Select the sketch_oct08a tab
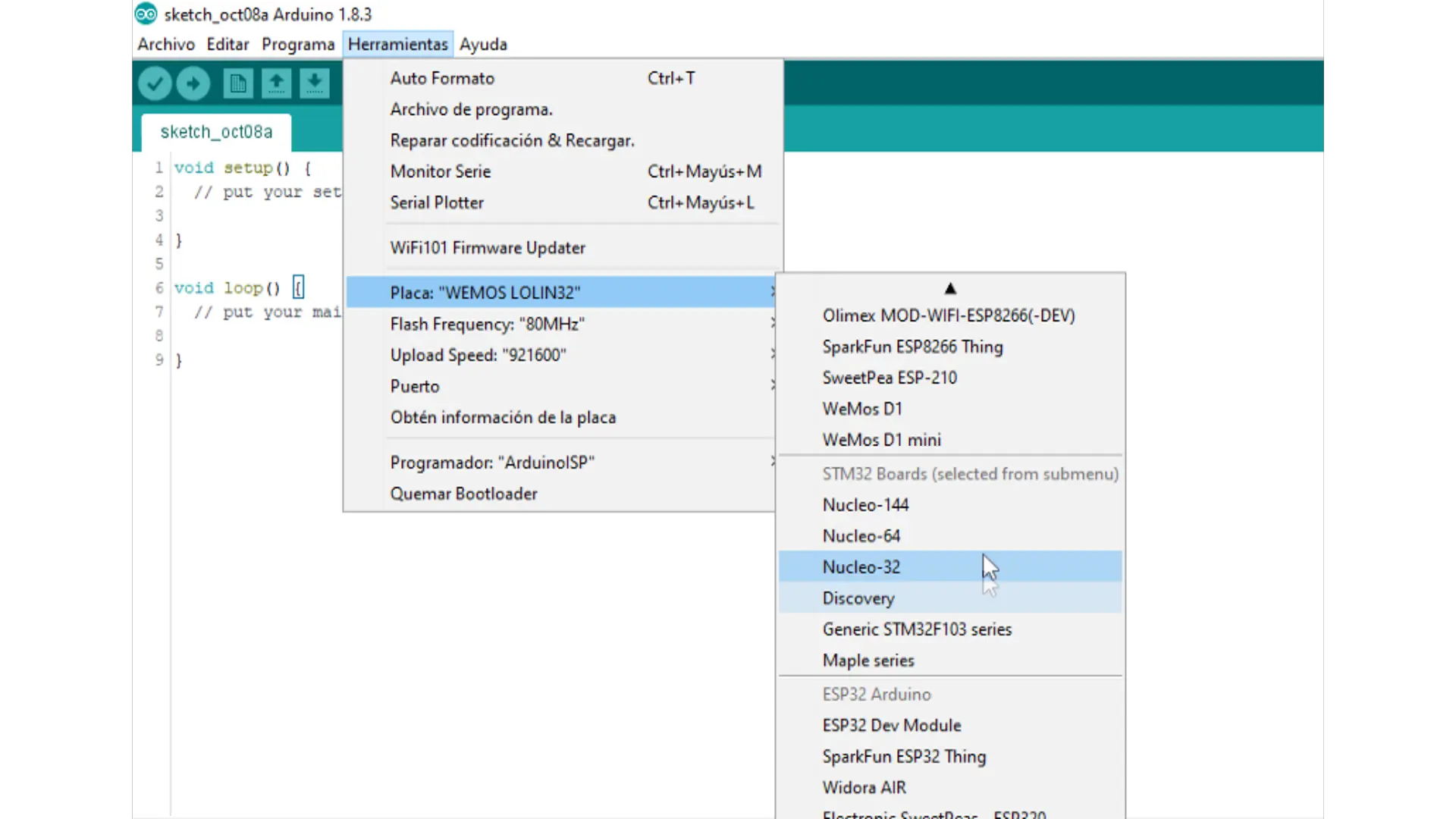Viewport: 1456px width, 819px height. [216, 132]
